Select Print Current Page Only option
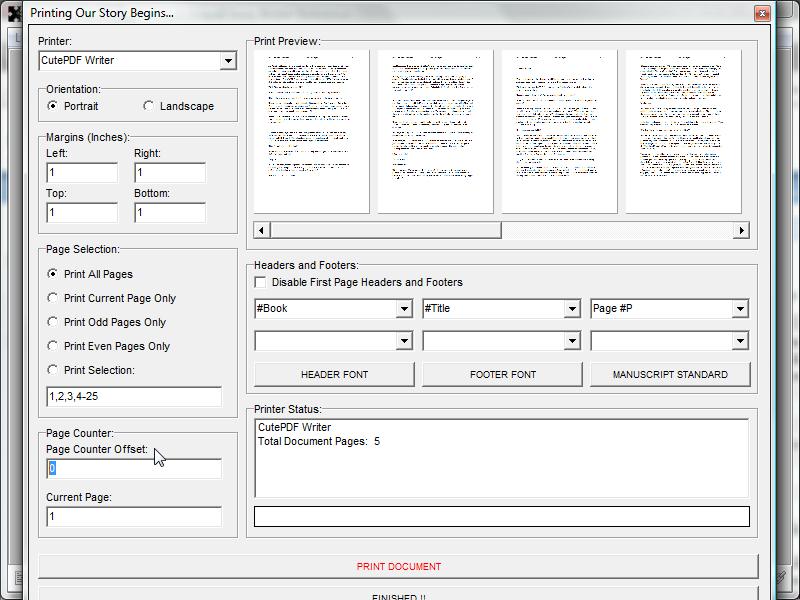Viewport: 800px width, 600px height. coord(53,298)
